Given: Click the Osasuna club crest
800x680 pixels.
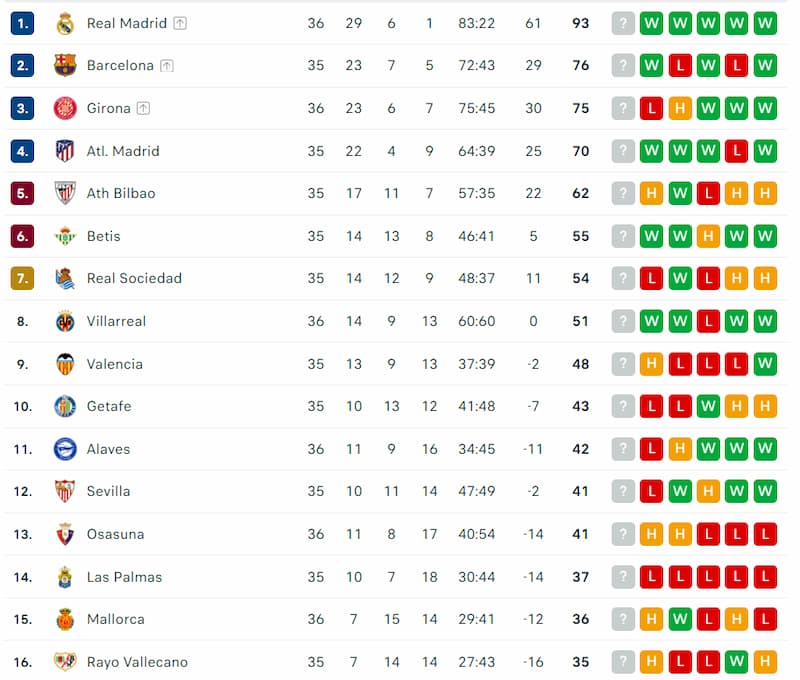Looking at the screenshot, I should [x=65, y=534].
